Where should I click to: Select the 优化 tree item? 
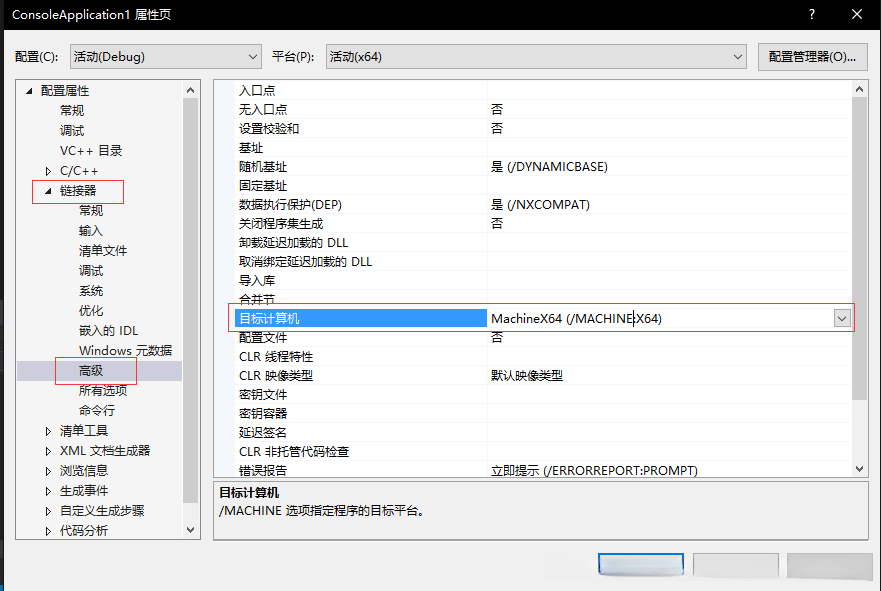tap(91, 311)
